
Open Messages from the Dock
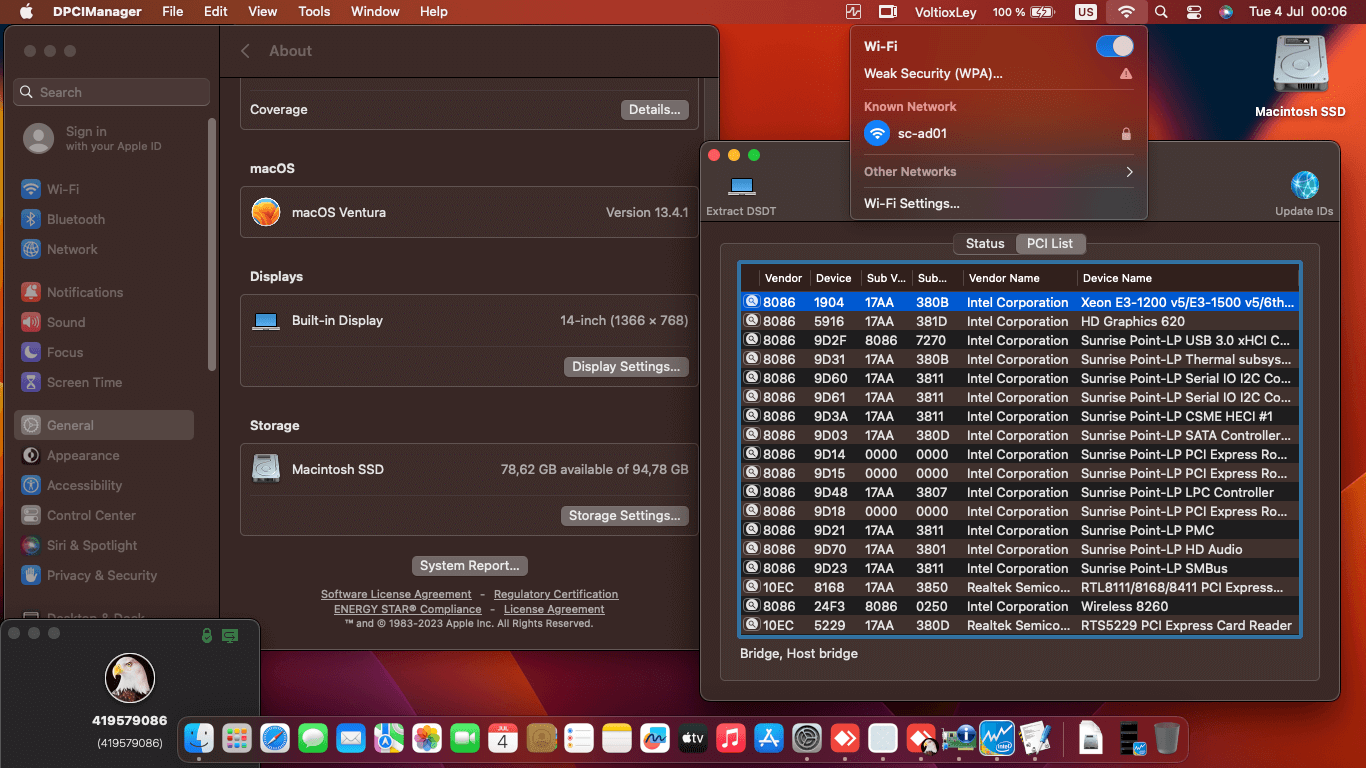[313, 739]
